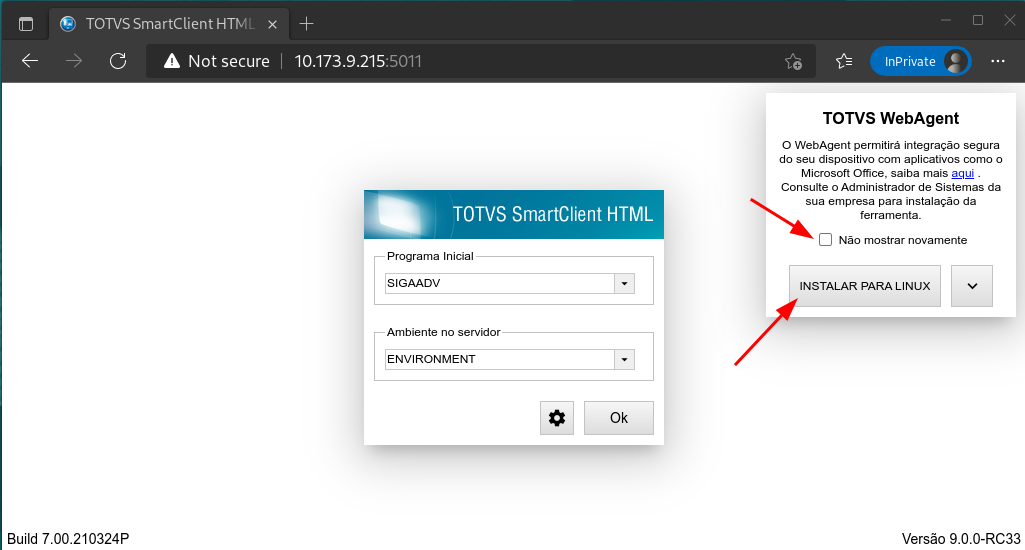Screen dimensions: 1025x550
Task: Click the address bar URL
Action: pos(358,61)
